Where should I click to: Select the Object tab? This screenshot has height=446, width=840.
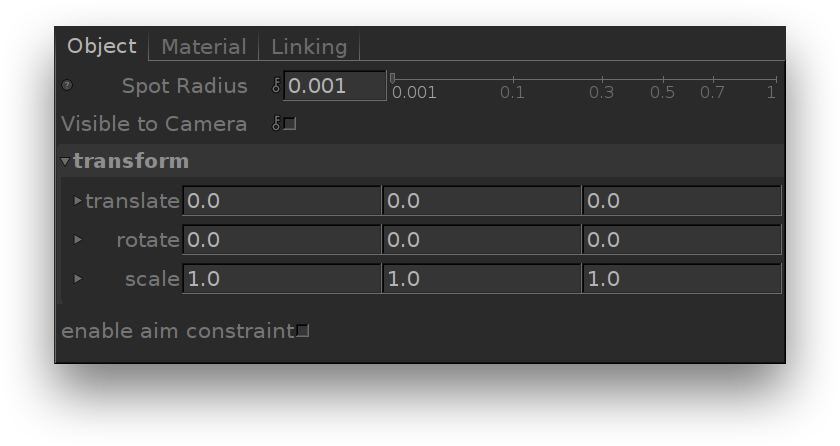point(102,46)
